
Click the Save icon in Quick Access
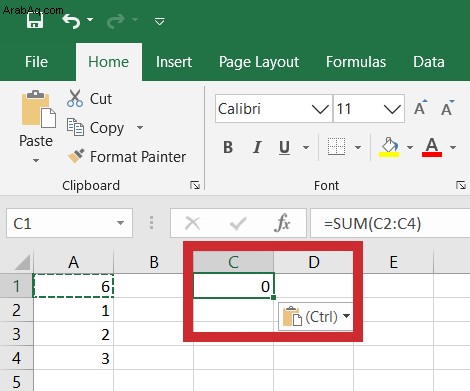point(35,21)
